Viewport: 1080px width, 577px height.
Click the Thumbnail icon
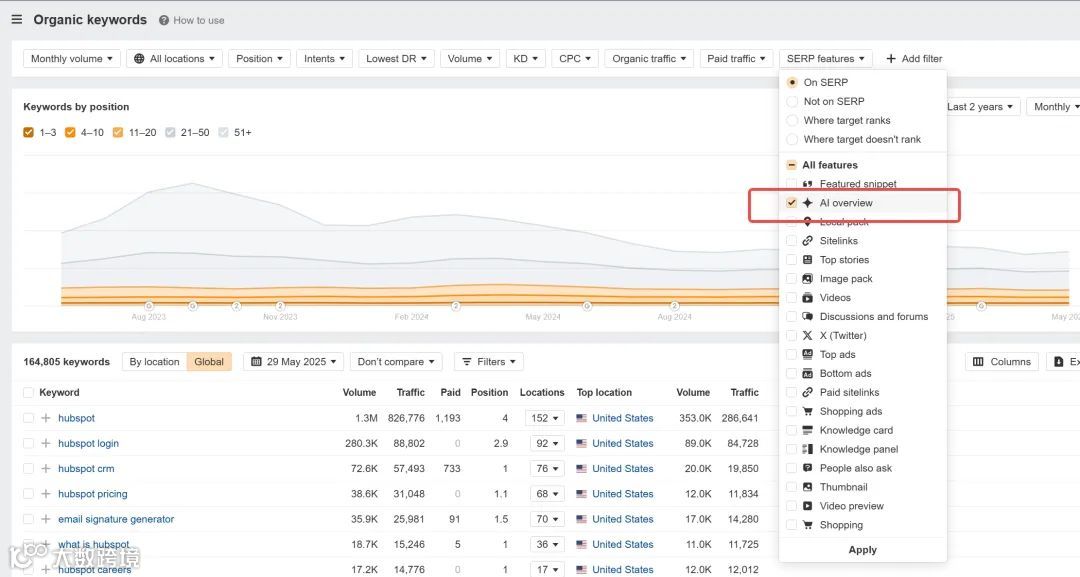tap(807, 487)
